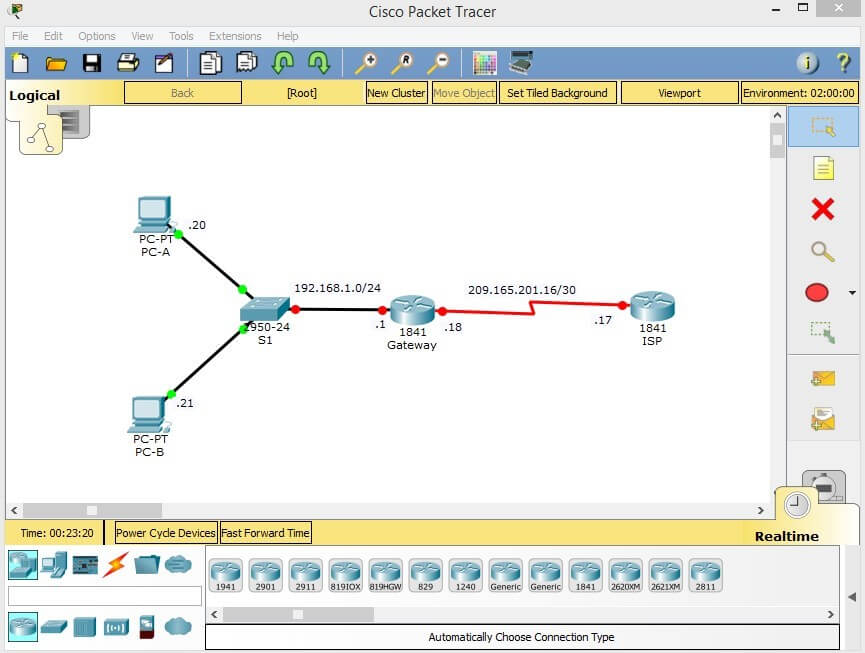Expand the red shape dropdown arrow
The image size is (865, 653).
point(852,293)
